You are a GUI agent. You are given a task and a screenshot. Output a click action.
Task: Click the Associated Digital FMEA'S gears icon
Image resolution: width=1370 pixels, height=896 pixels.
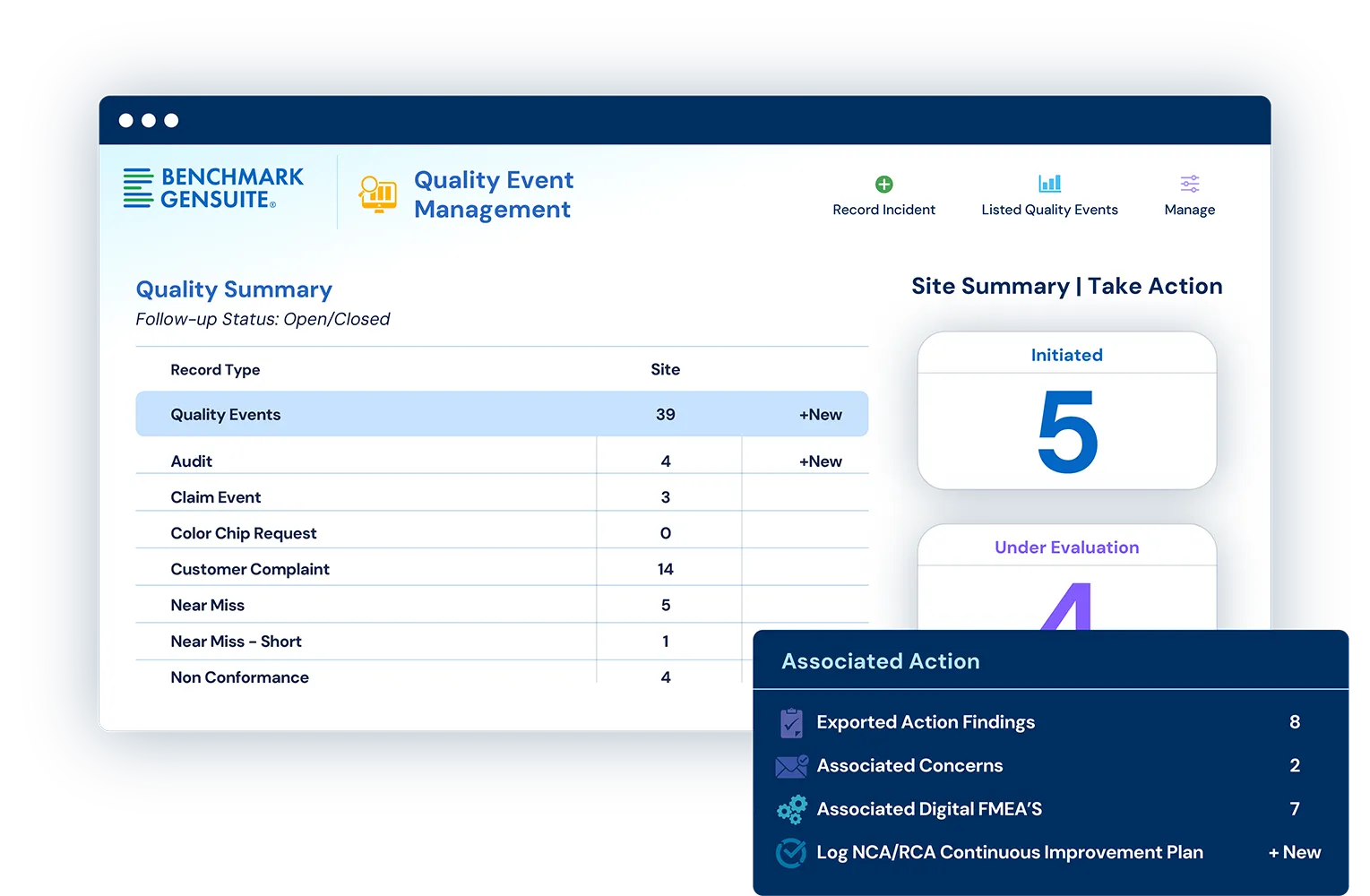pos(791,810)
